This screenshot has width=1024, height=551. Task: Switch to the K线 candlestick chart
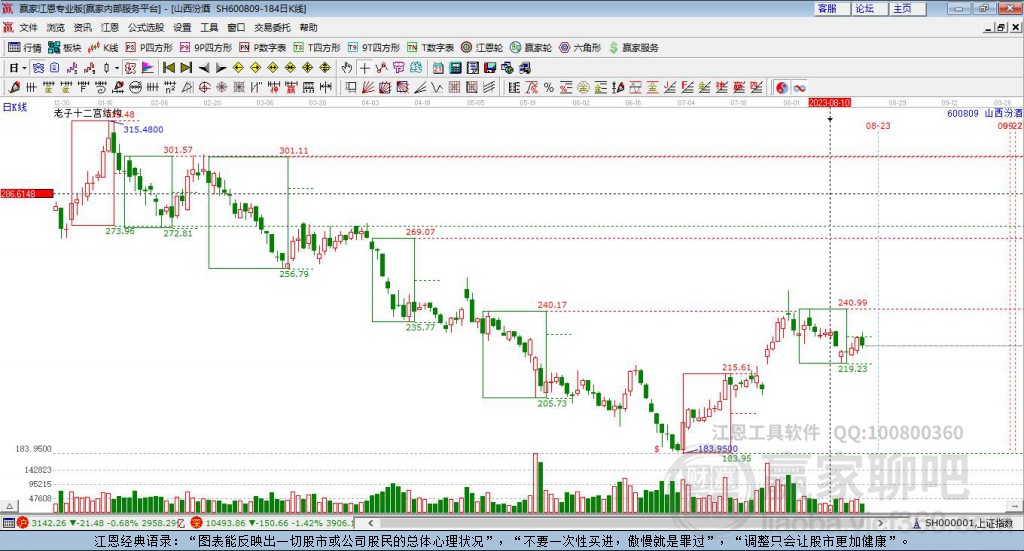pos(103,48)
